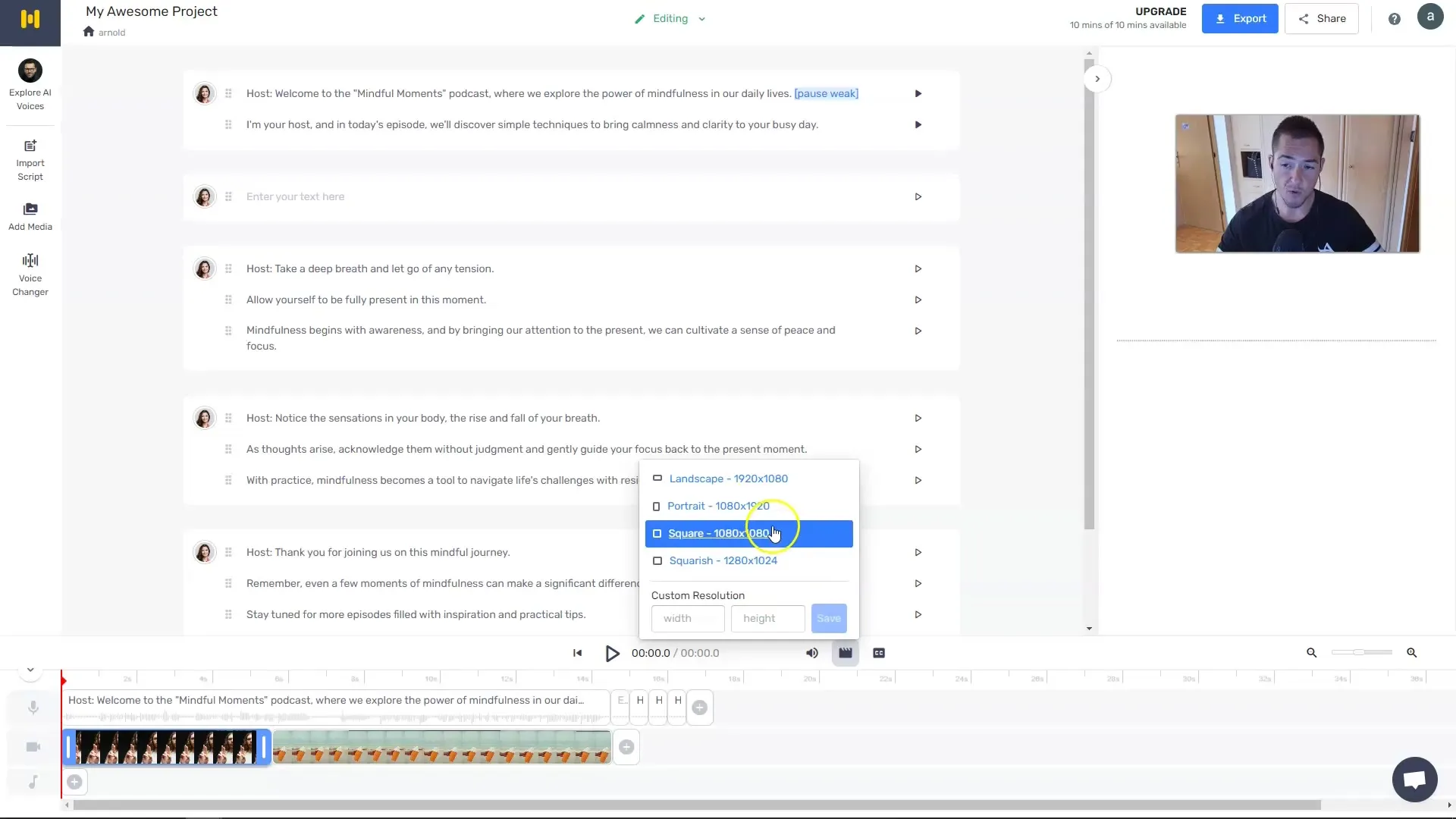The width and height of the screenshot is (1456, 819).
Task: Click Export button
Action: coord(1240,18)
